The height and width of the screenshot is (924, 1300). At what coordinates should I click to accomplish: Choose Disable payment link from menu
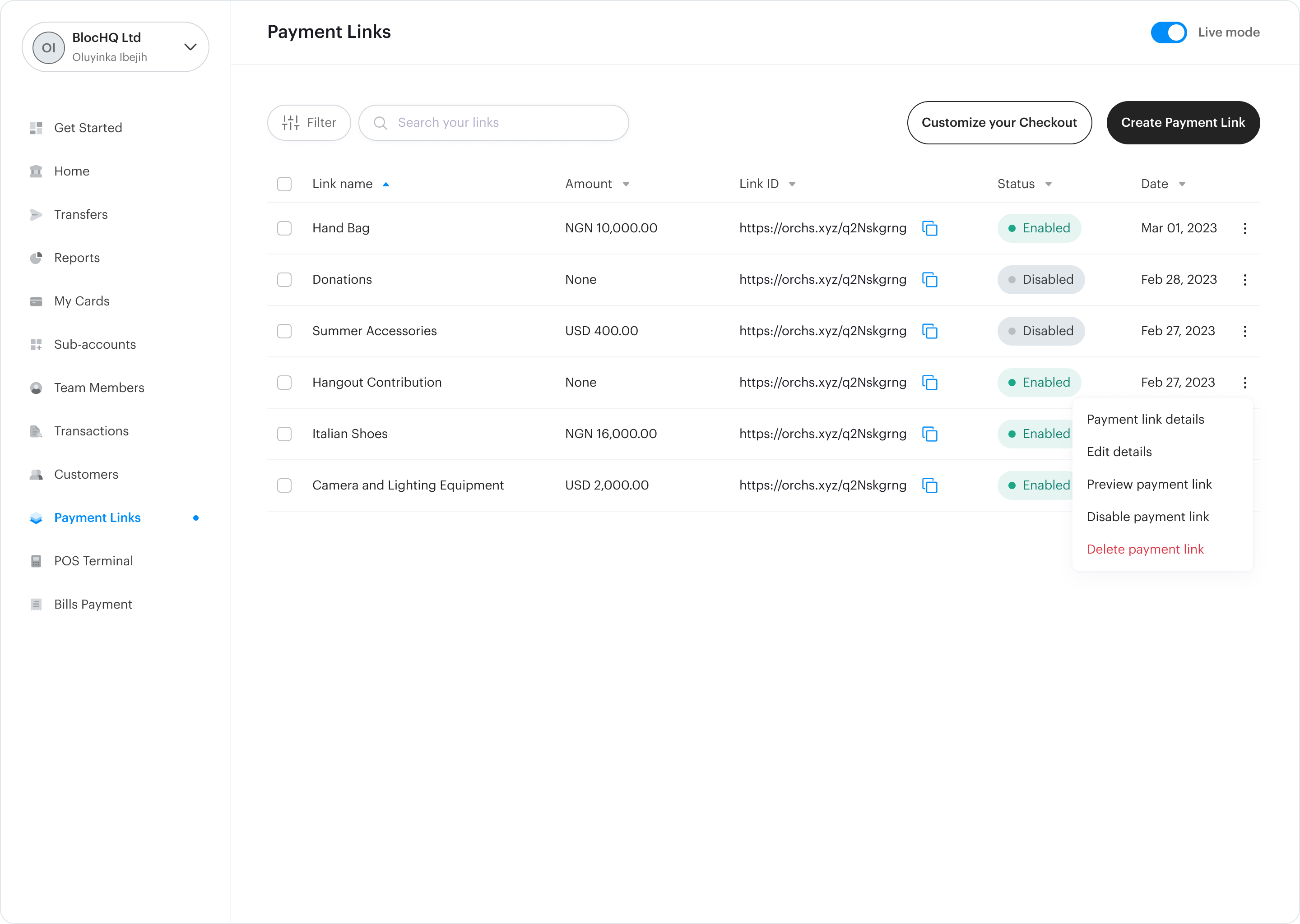1147,517
